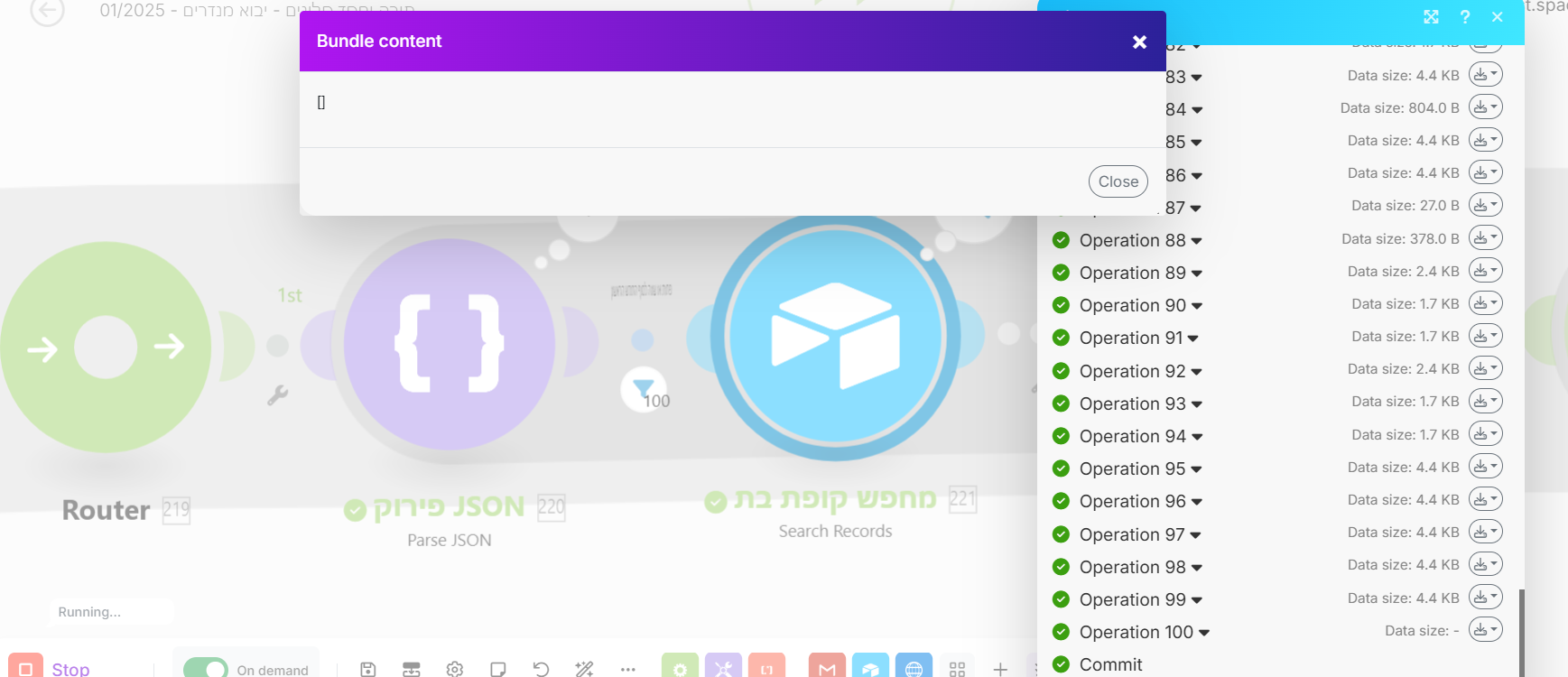
Task: Expand Operation 88 details
Action: pyautogui.click(x=1141, y=240)
